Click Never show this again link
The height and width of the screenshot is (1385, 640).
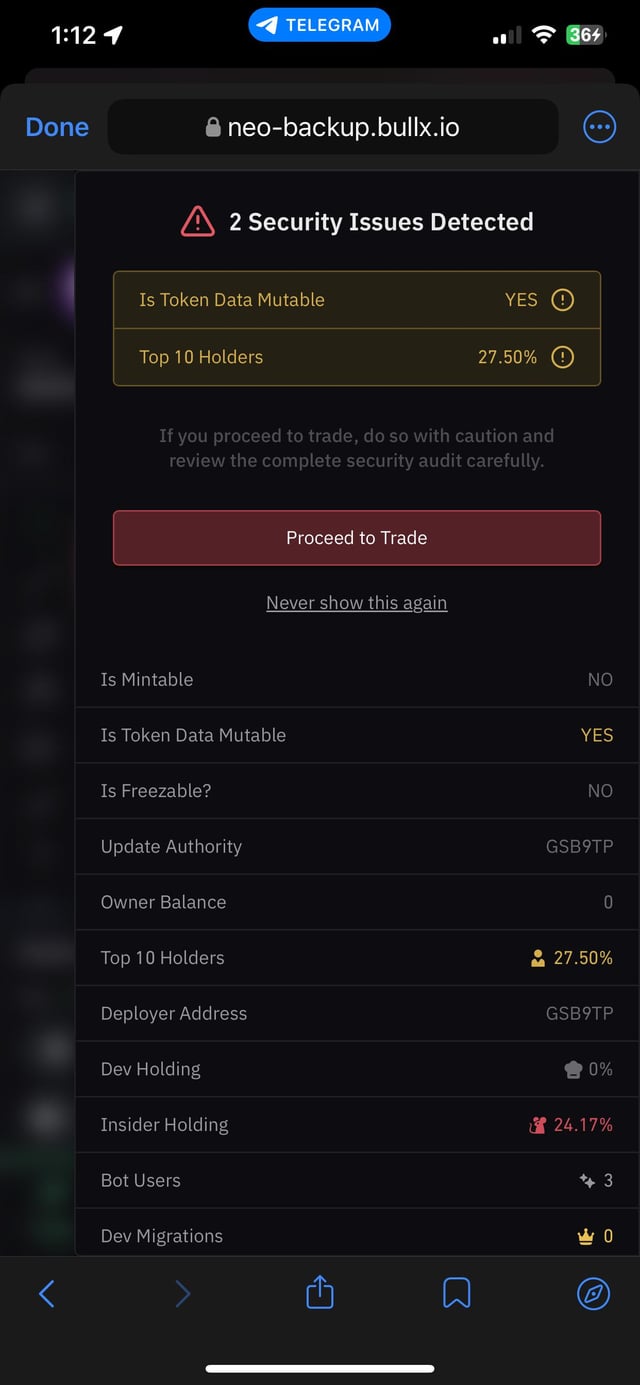[356, 603]
